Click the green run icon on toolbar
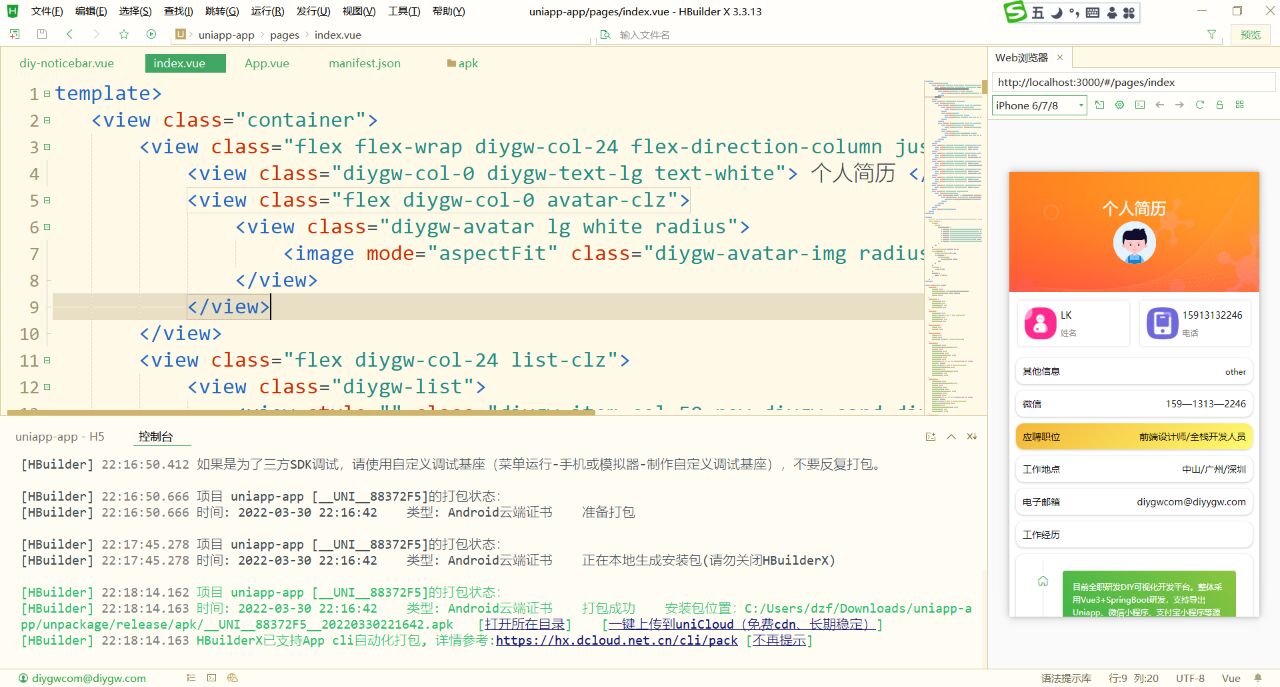The image size is (1280, 687). (x=152, y=33)
